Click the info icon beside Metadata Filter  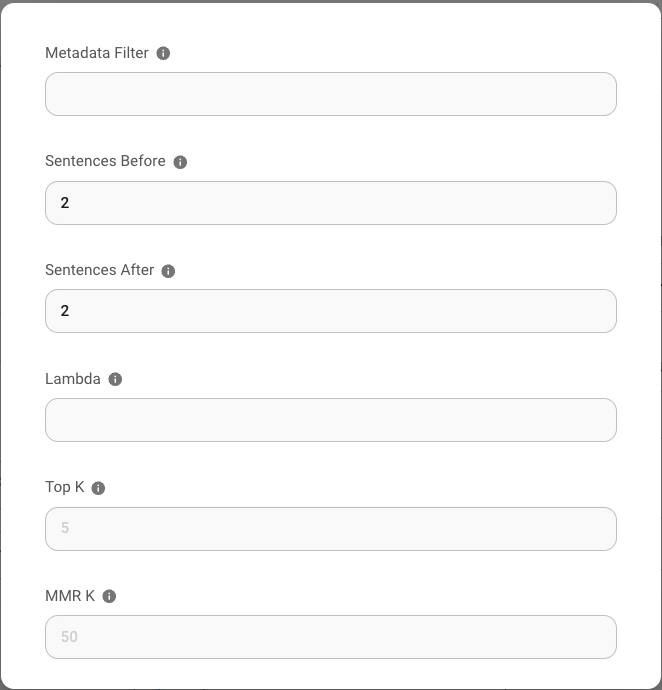click(x=164, y=53)
